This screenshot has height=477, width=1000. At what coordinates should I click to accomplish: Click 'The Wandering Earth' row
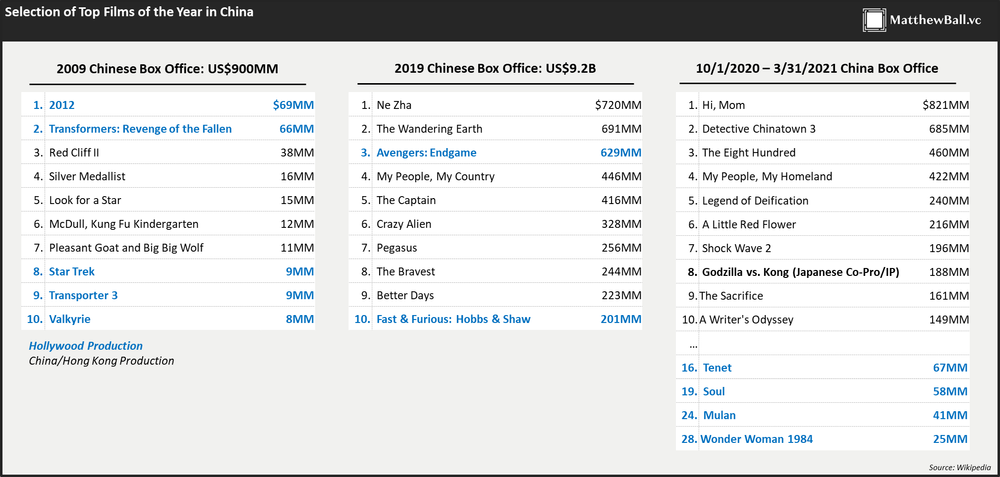(496, 129)
